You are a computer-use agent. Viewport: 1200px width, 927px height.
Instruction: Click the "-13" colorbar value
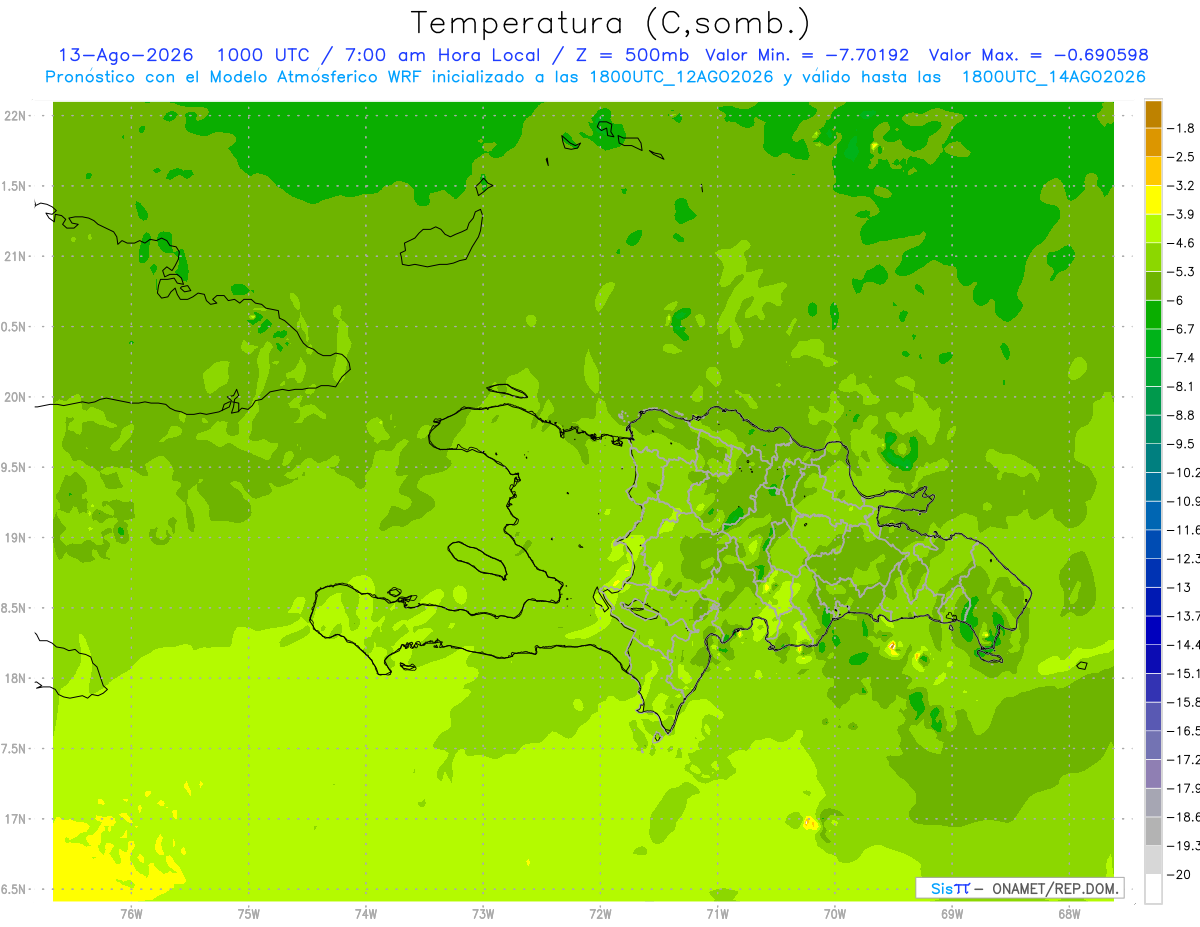coord(1179,587)
